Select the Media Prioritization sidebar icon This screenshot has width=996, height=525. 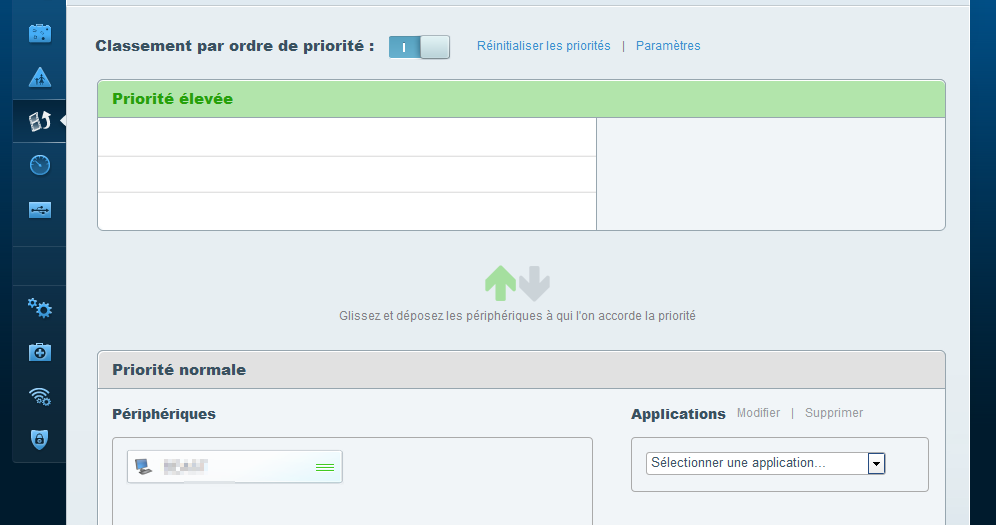click(x=40, y=121)
